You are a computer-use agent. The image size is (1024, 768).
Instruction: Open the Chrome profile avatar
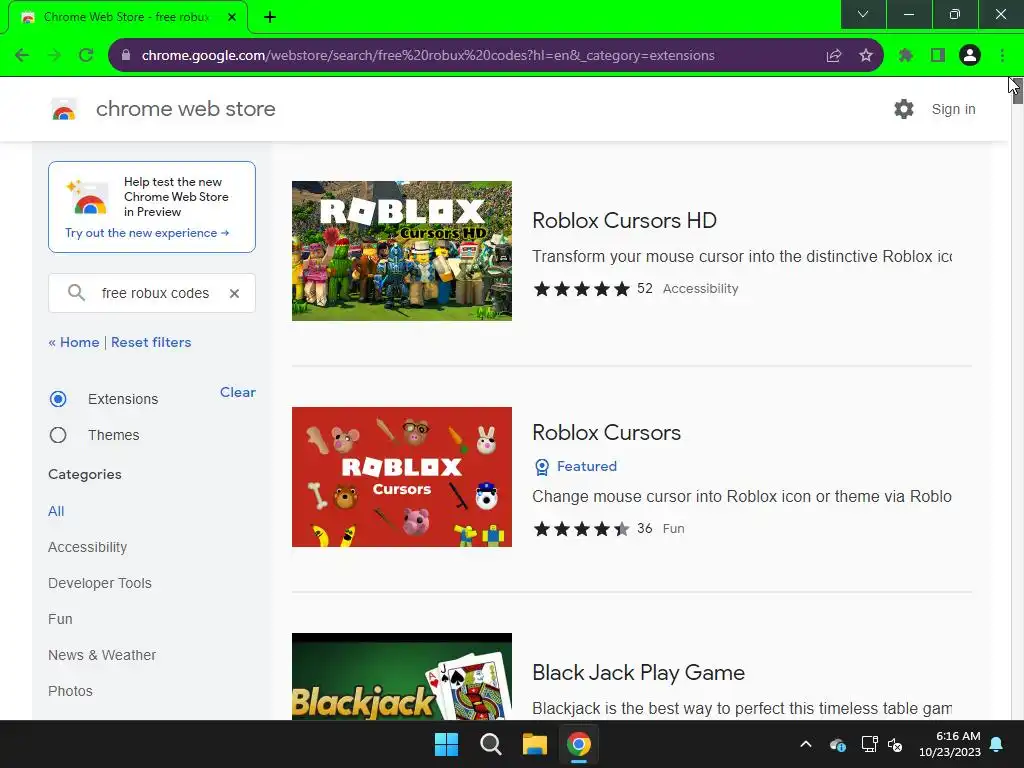click(x=970, y=56)
